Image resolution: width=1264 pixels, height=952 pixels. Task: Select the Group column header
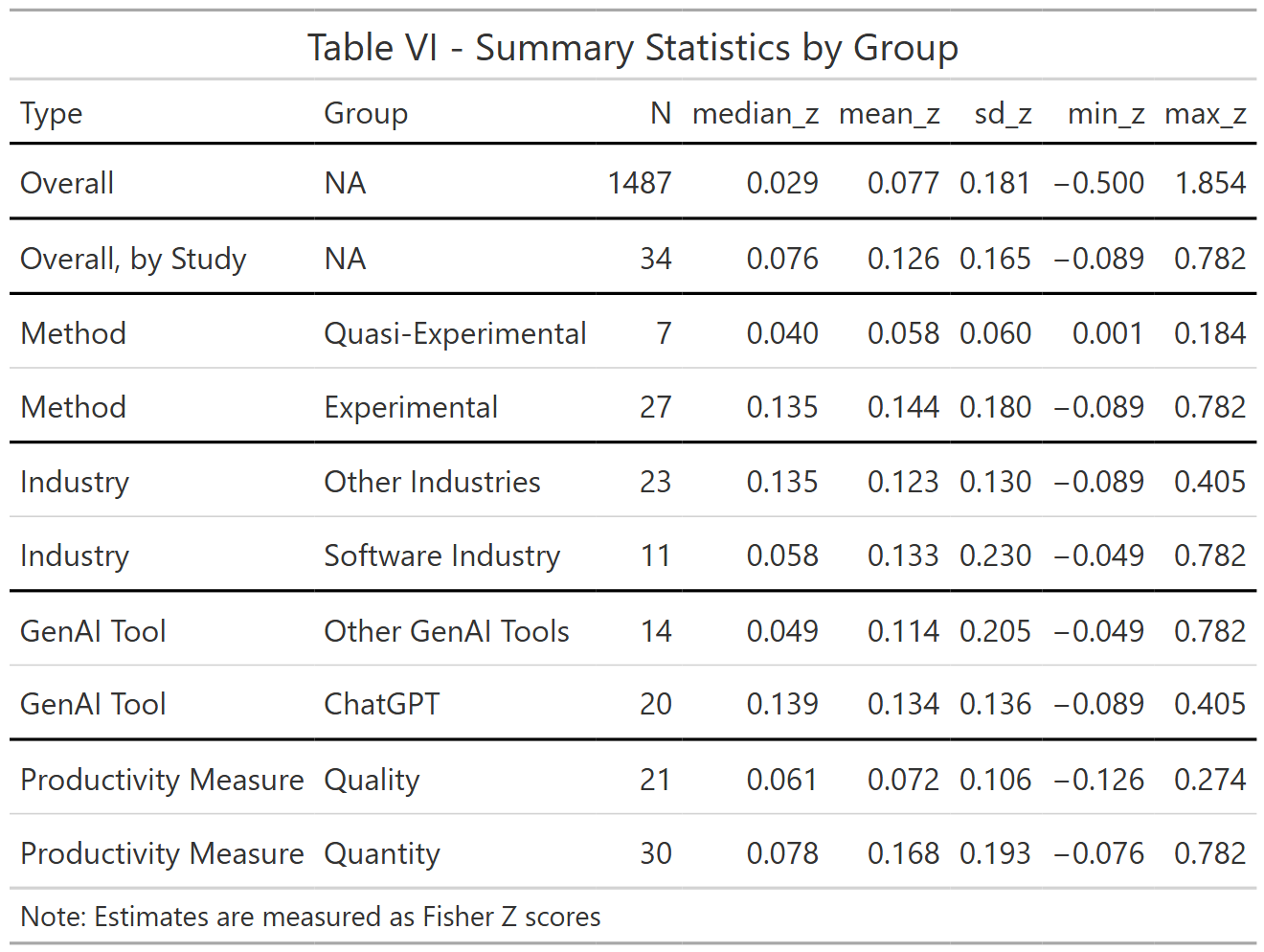pos(366,114)
